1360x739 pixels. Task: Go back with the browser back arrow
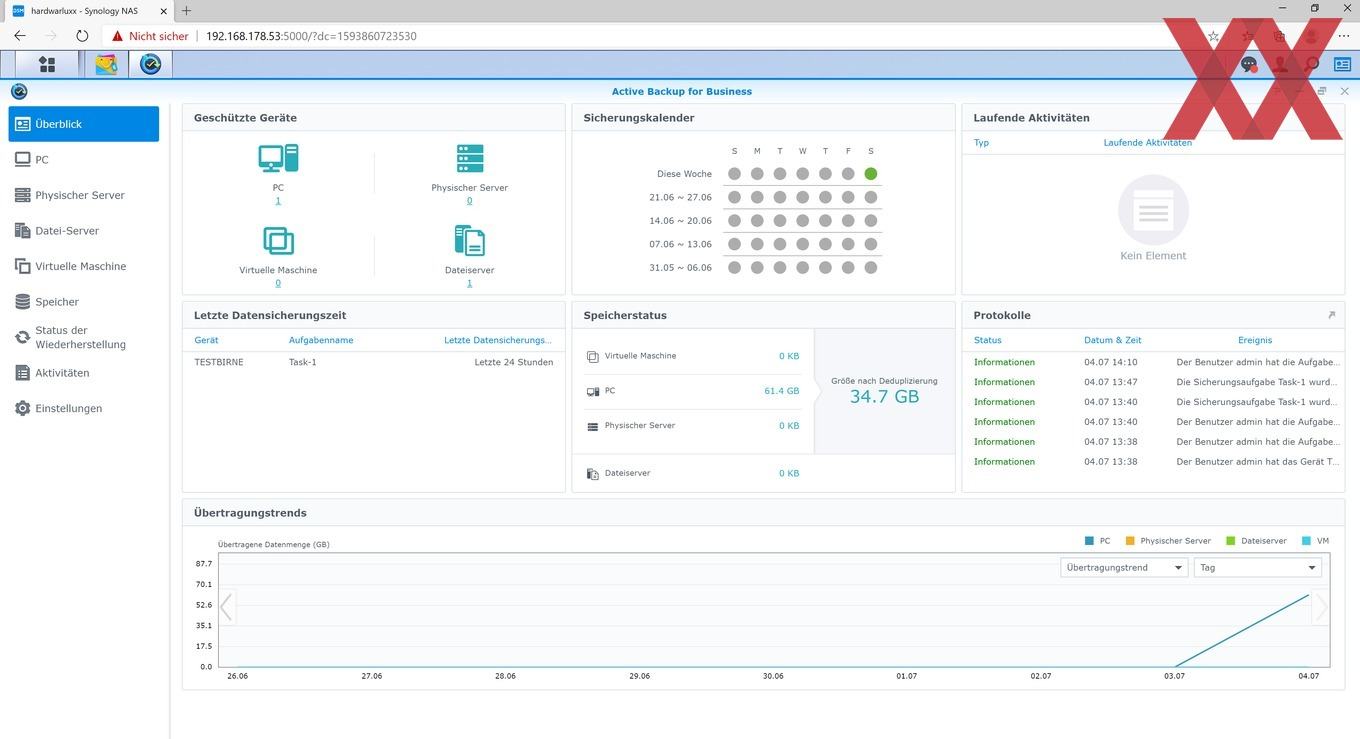20,36
